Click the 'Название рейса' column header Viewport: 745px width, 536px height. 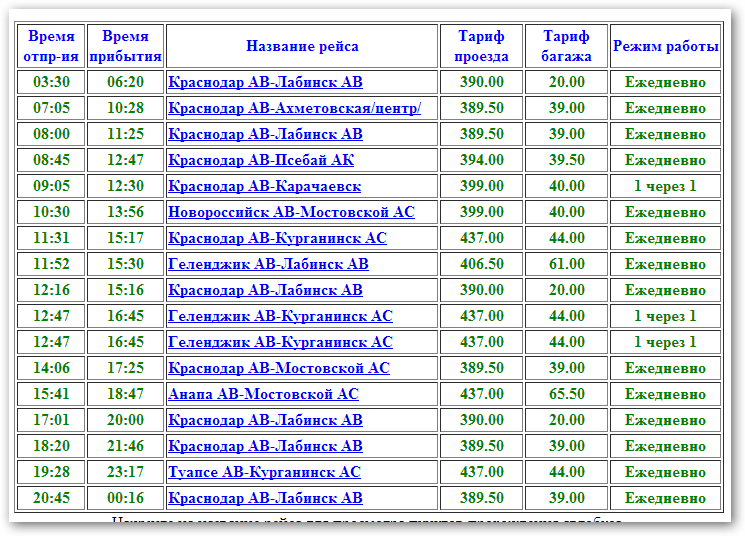(x=302, y=46)
